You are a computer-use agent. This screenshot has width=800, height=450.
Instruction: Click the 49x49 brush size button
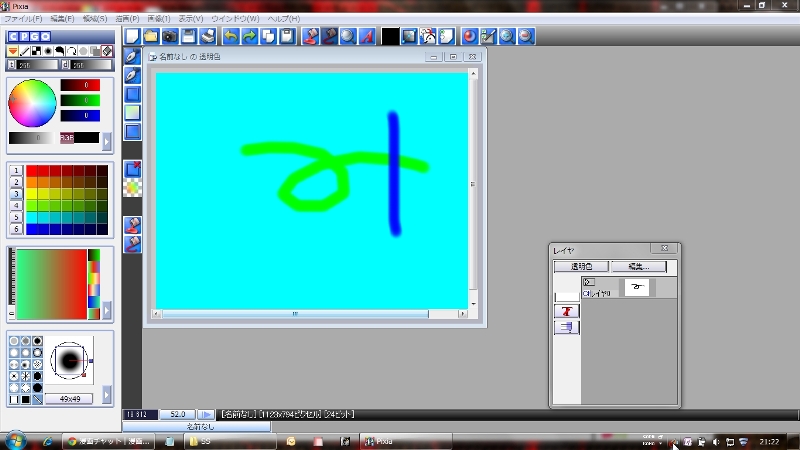pos(69,399)
